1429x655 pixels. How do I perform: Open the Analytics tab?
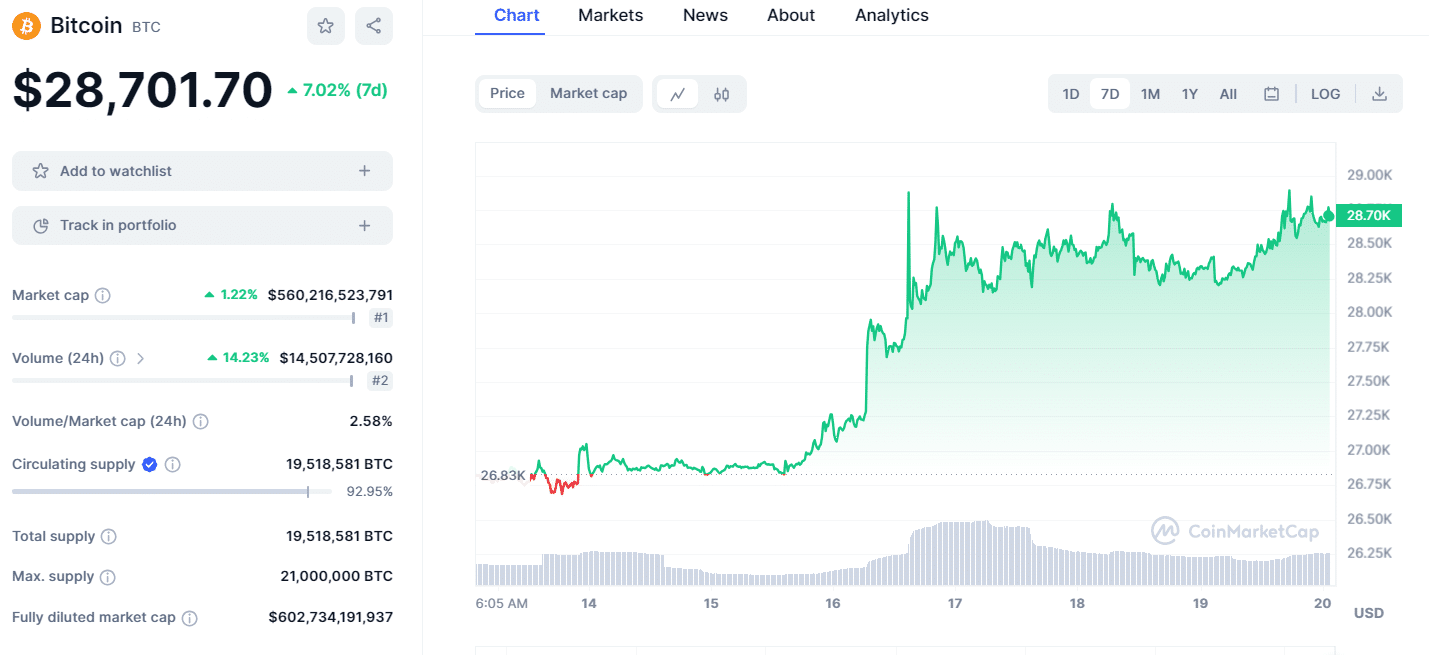pos(892,16)
